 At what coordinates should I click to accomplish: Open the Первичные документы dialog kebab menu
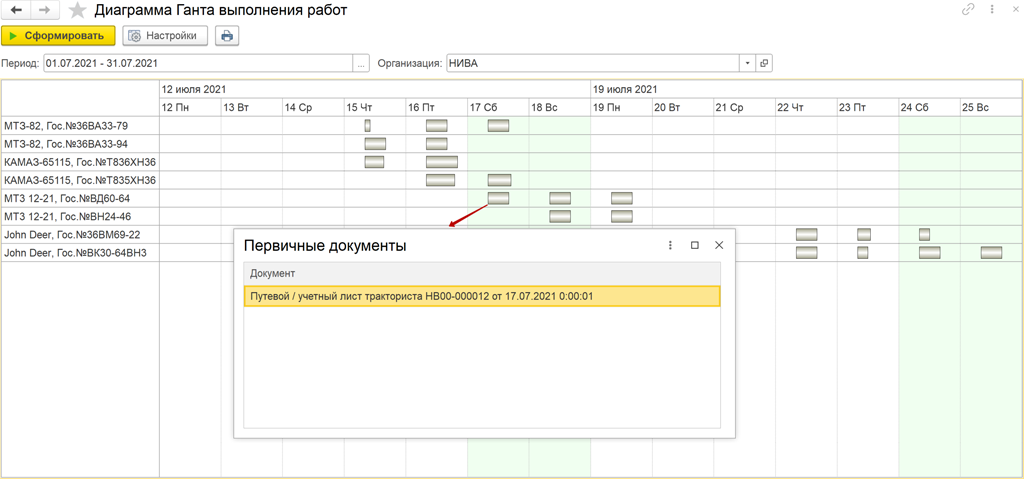coord(670,245)
